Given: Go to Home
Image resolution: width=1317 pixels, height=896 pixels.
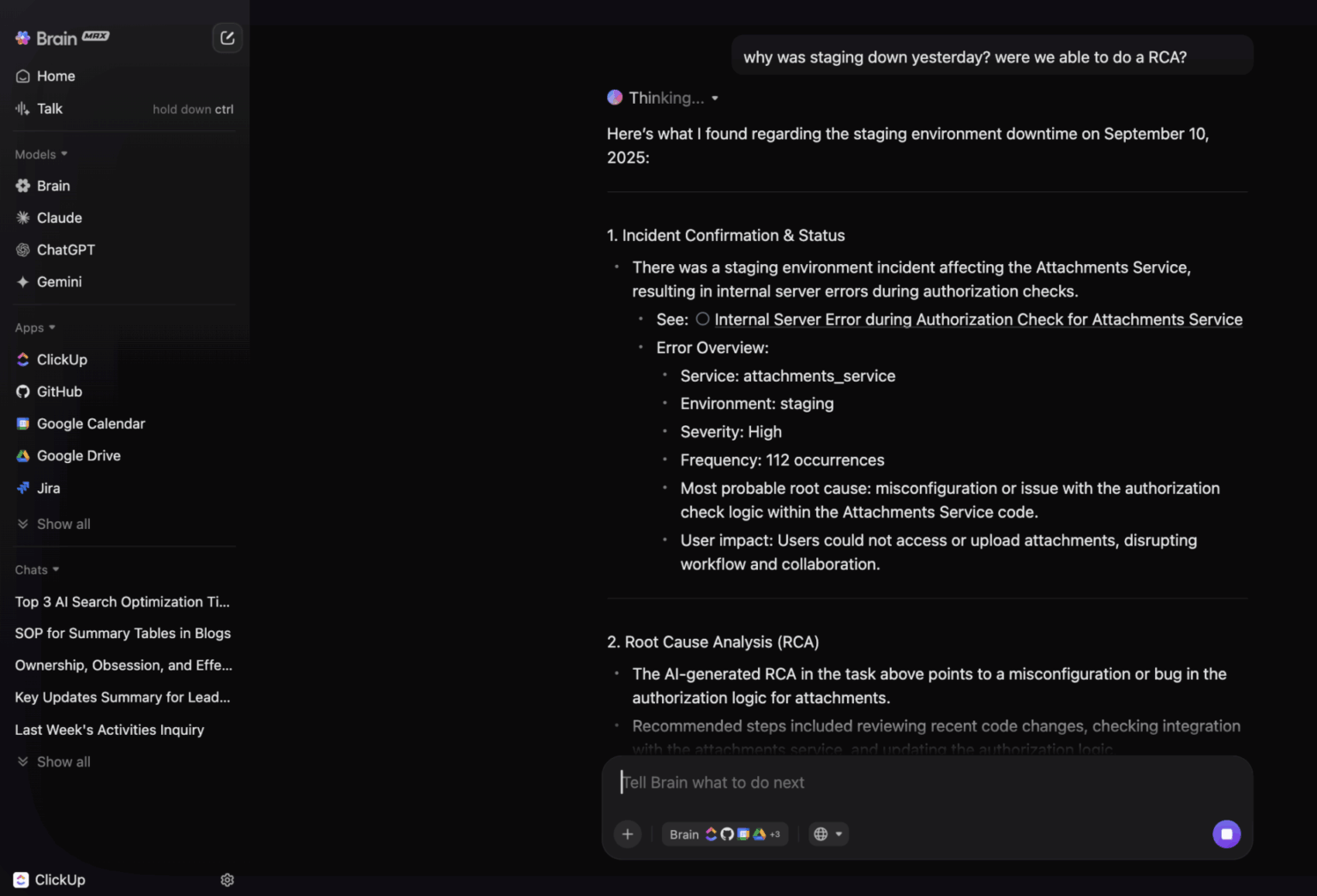Looking at the screenshot, I should pyautogui.click(x=56, y=76).
